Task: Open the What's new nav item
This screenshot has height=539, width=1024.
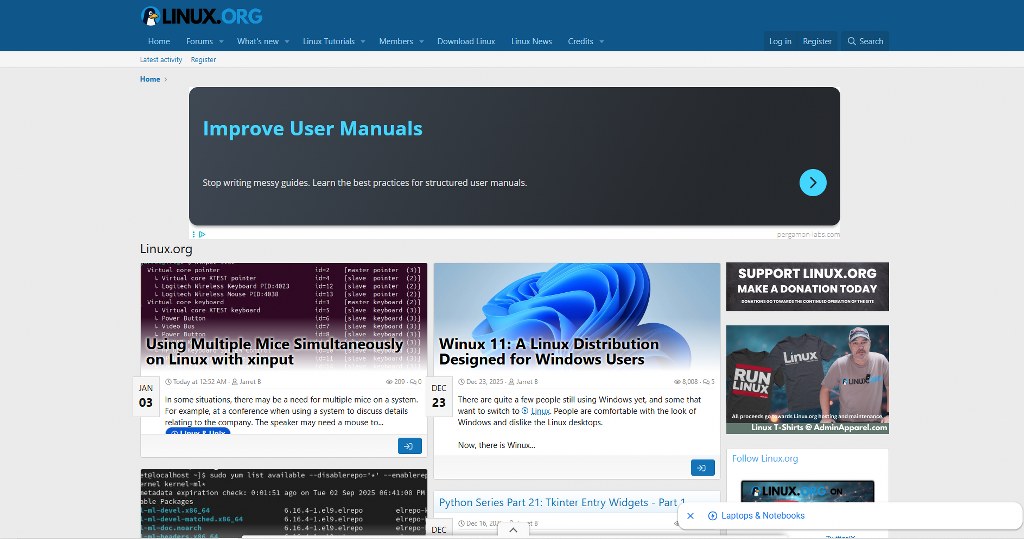Action: [x=257, y=41]
